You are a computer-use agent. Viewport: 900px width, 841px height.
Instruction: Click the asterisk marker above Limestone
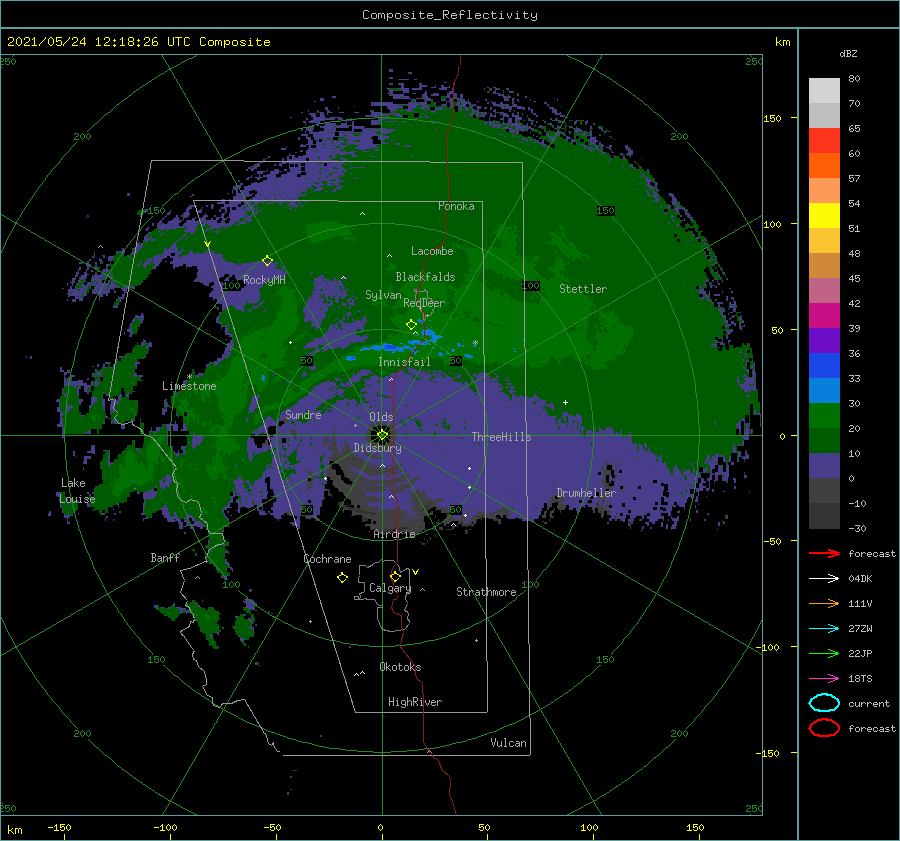189,377
